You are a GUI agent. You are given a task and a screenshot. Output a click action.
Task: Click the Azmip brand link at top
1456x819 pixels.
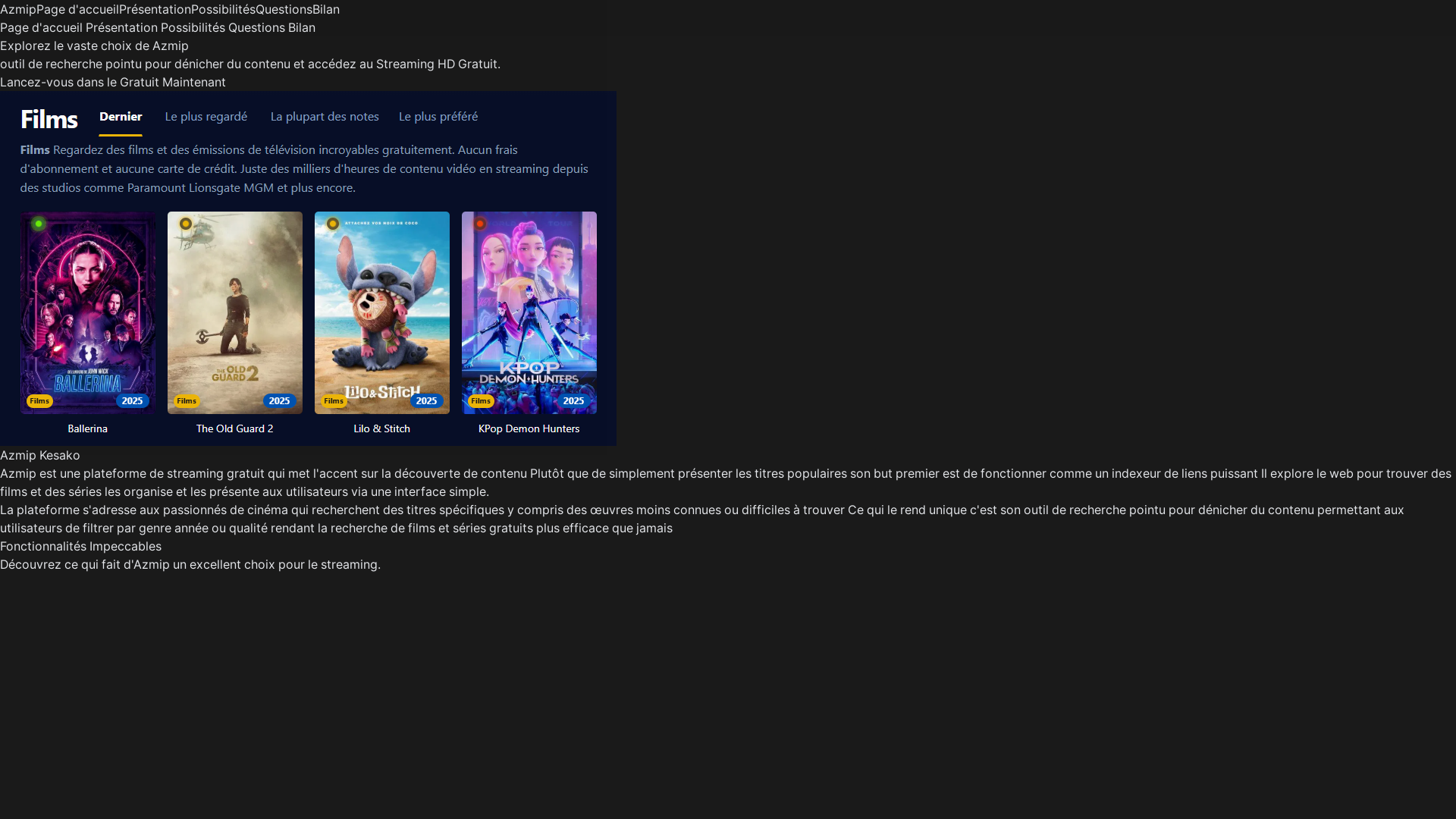pyautogui.click(x=18, y=9)
